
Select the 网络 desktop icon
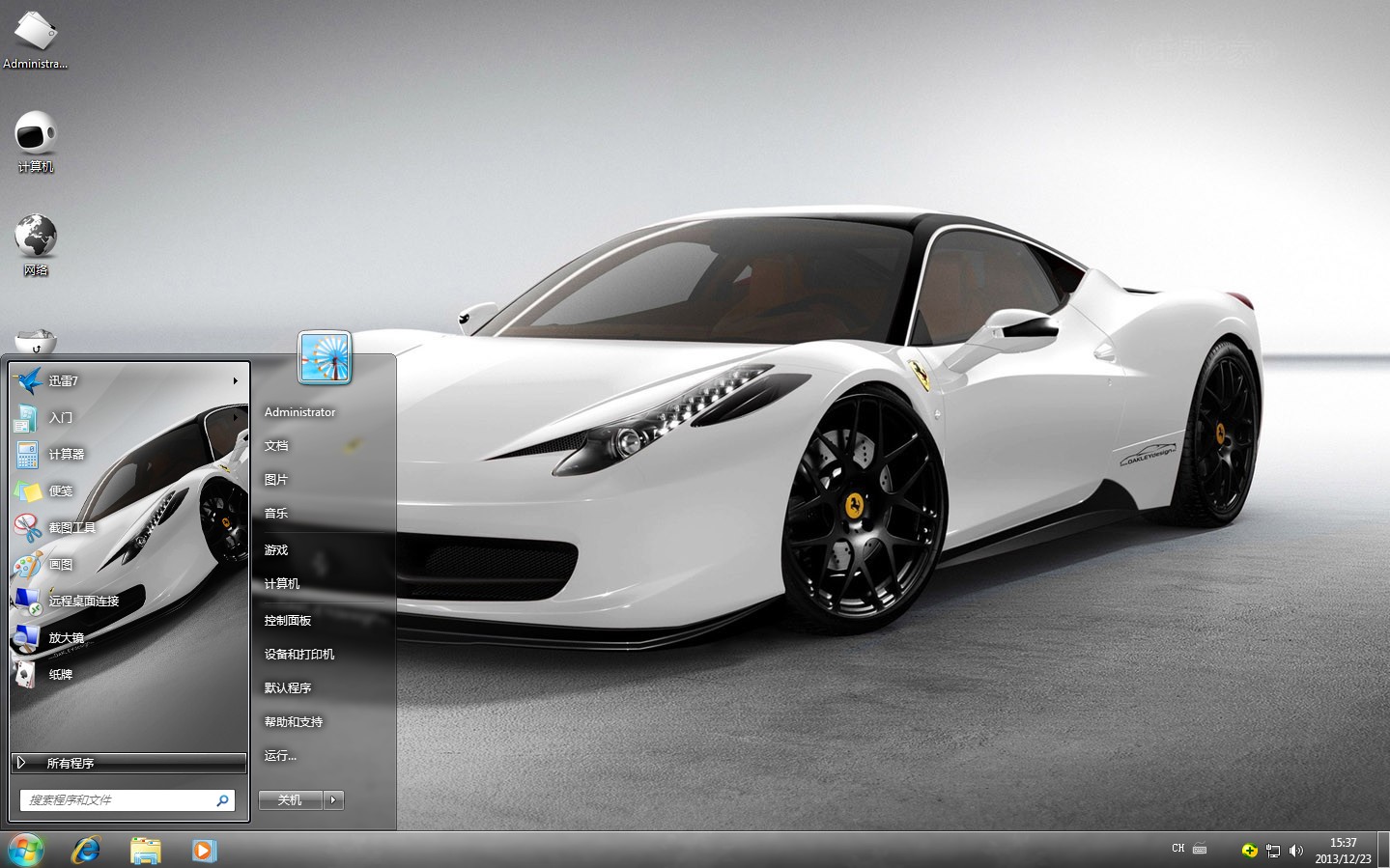point(36,245)
